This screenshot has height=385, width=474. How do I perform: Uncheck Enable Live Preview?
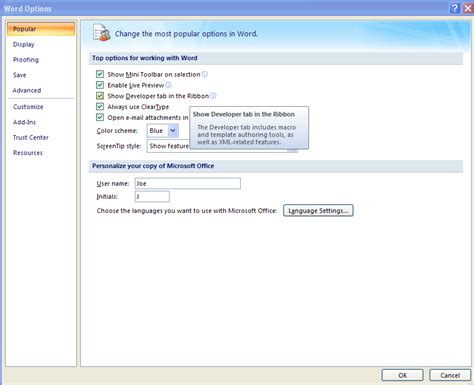coord(100,85)
